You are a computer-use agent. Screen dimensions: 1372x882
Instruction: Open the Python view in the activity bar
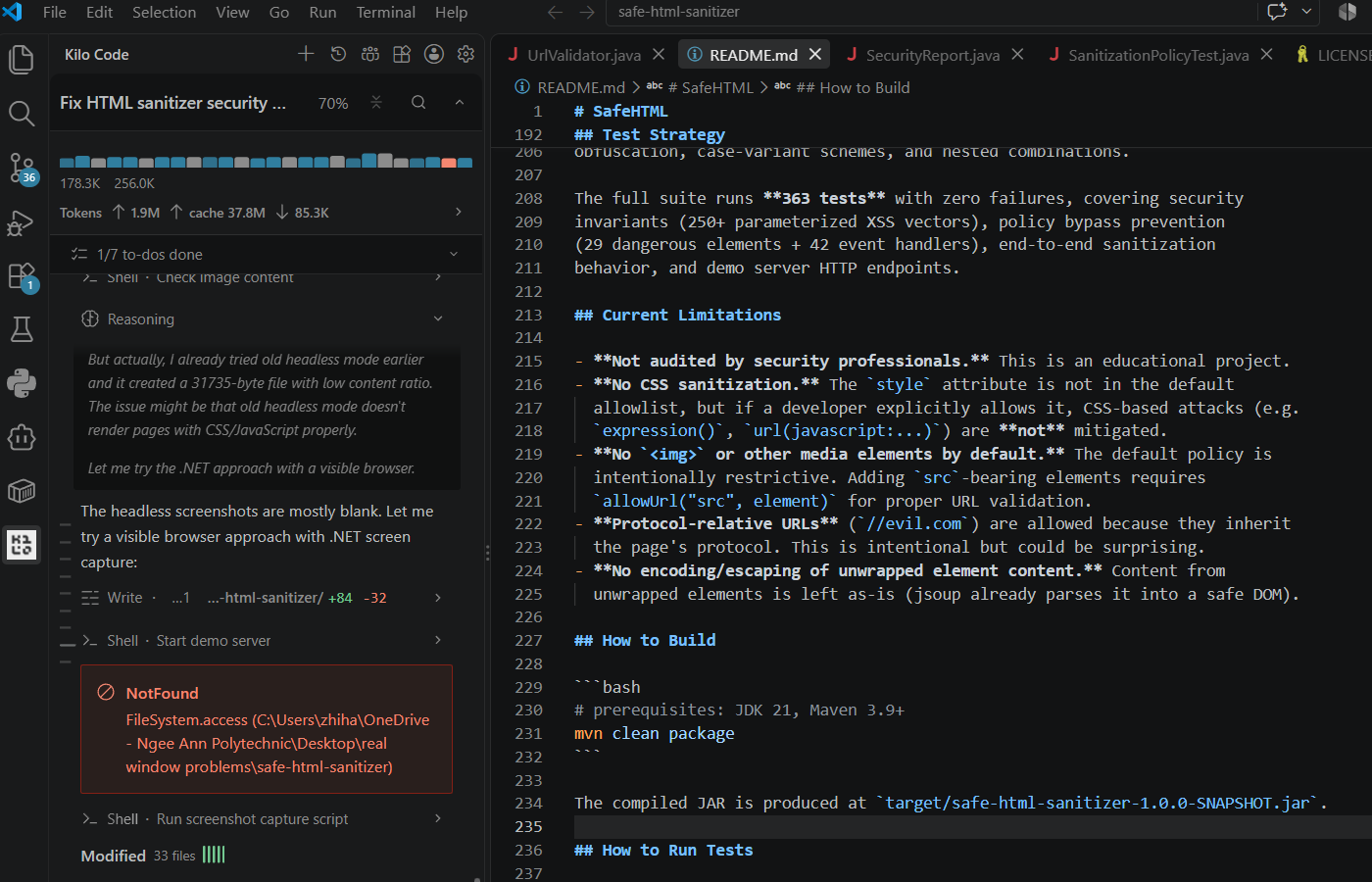[22, 383]
